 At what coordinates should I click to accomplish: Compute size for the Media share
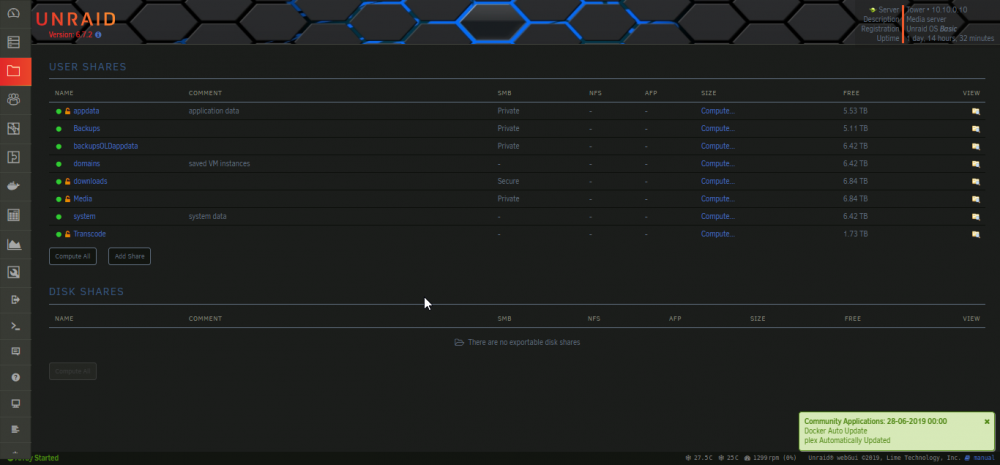click(717, 198)
